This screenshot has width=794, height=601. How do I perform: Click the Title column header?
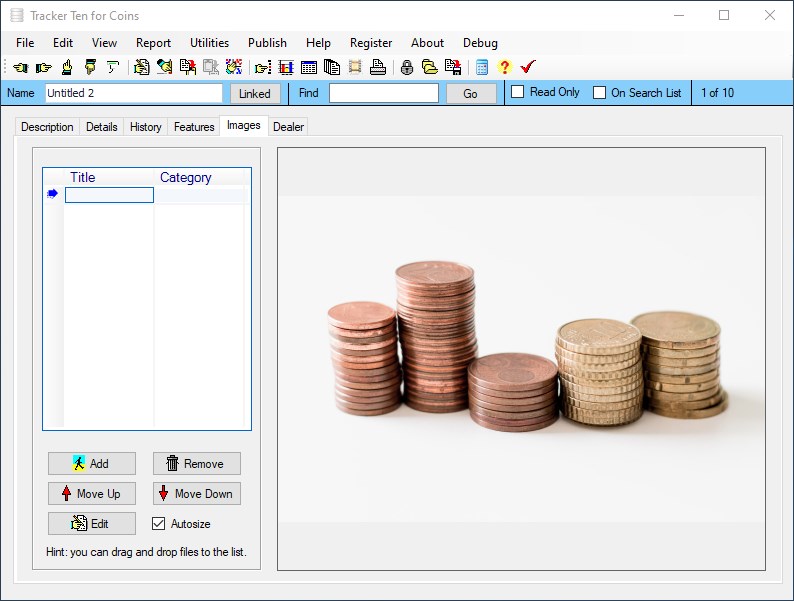tap(109, 177)
